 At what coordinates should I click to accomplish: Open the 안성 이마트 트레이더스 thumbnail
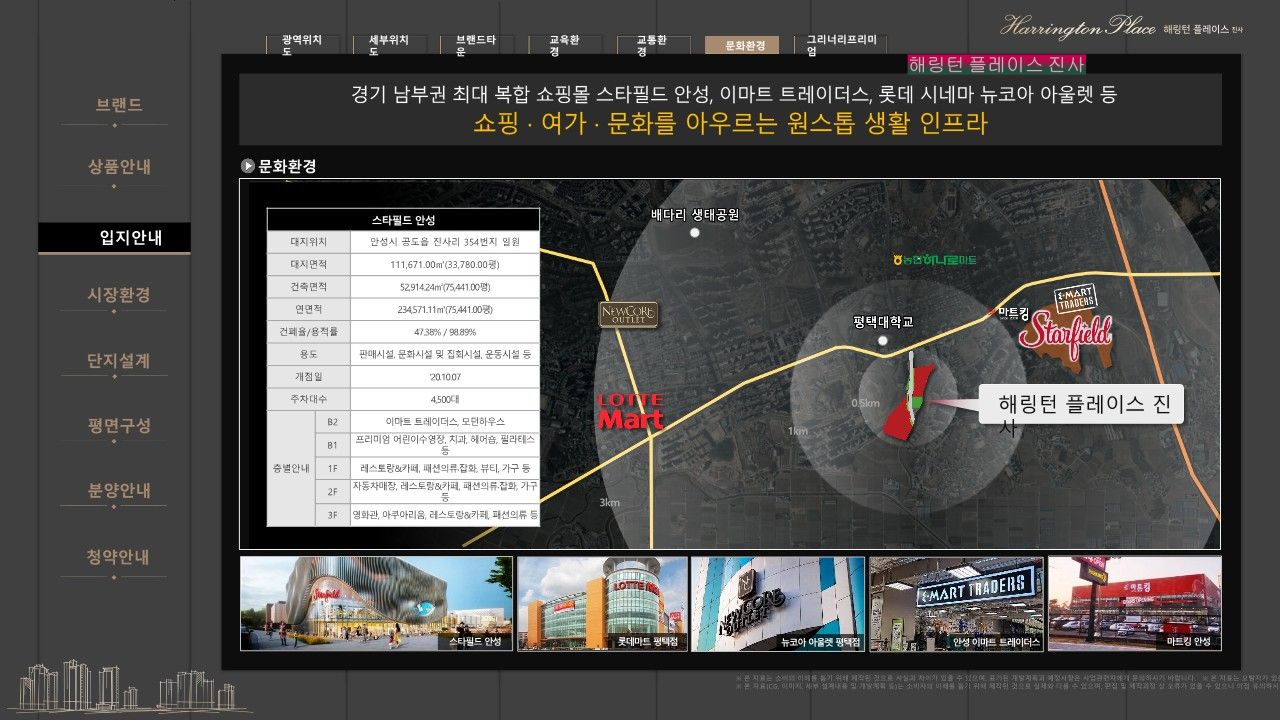click(x=956, y=604)
